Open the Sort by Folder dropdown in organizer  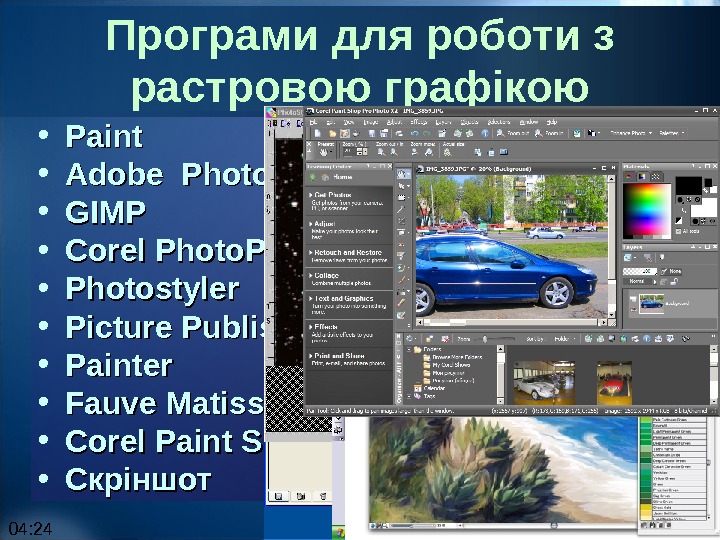(x=564, y=339)
